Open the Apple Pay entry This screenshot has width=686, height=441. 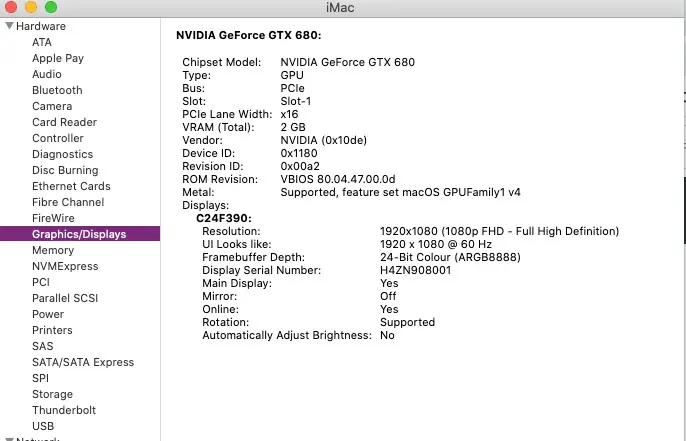click(58, 58)
